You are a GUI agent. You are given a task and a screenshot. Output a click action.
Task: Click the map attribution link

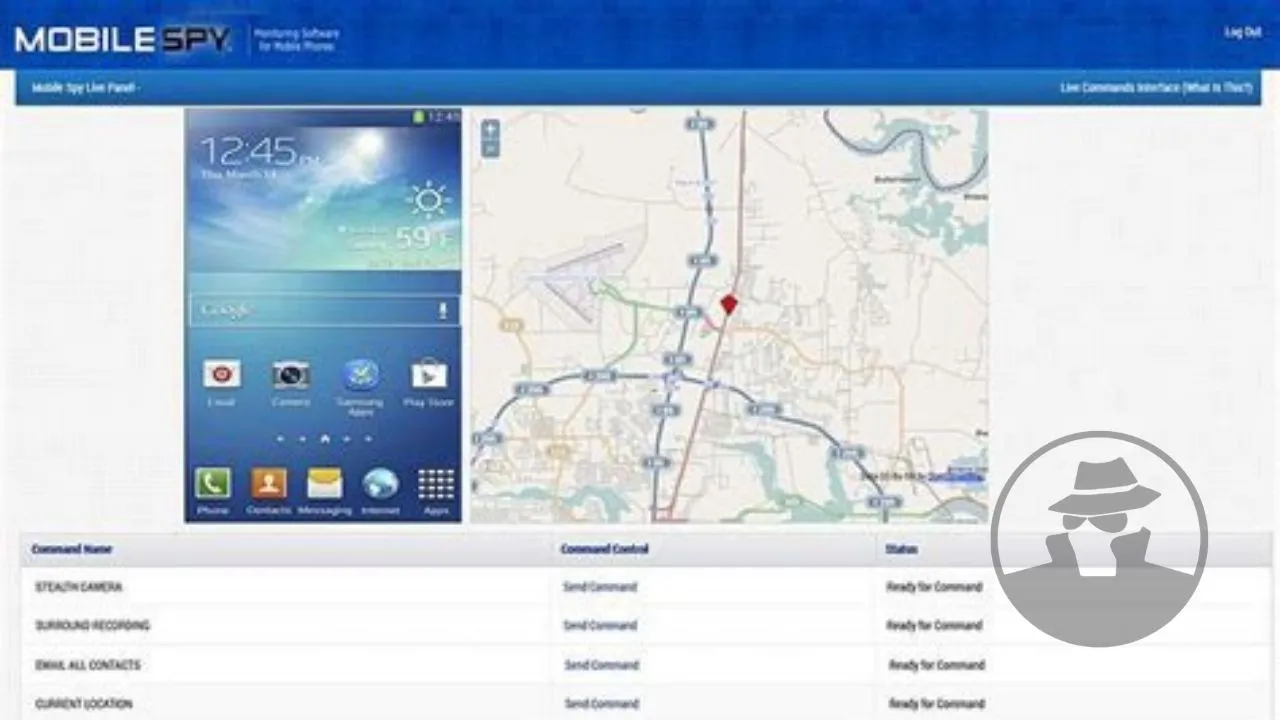point(955,477)
